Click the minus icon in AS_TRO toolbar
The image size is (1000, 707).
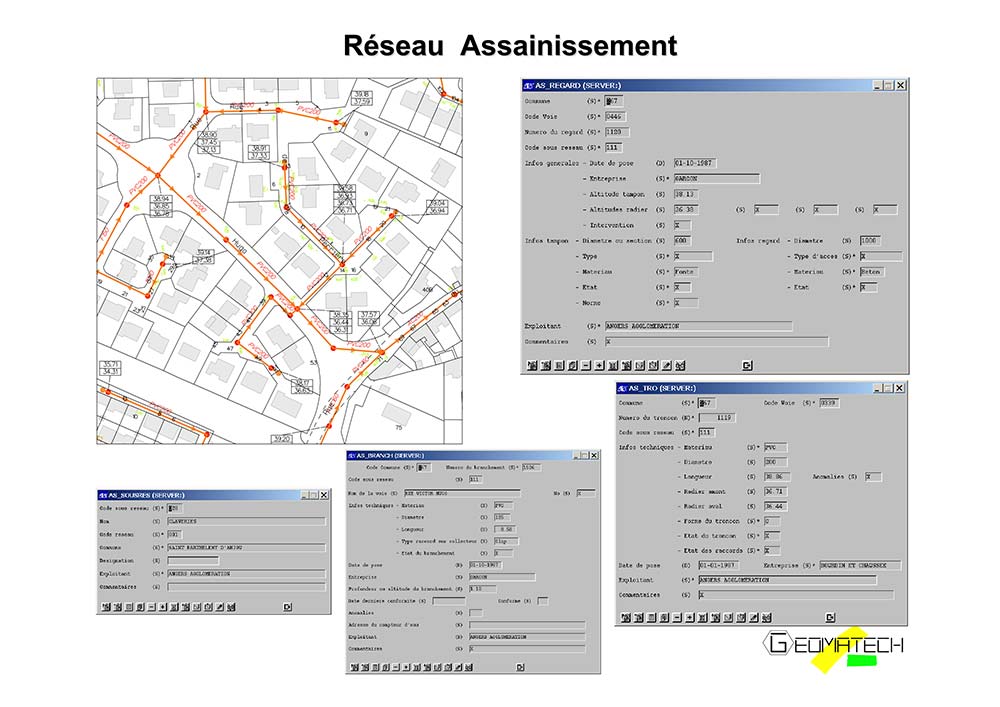[677, 617]
